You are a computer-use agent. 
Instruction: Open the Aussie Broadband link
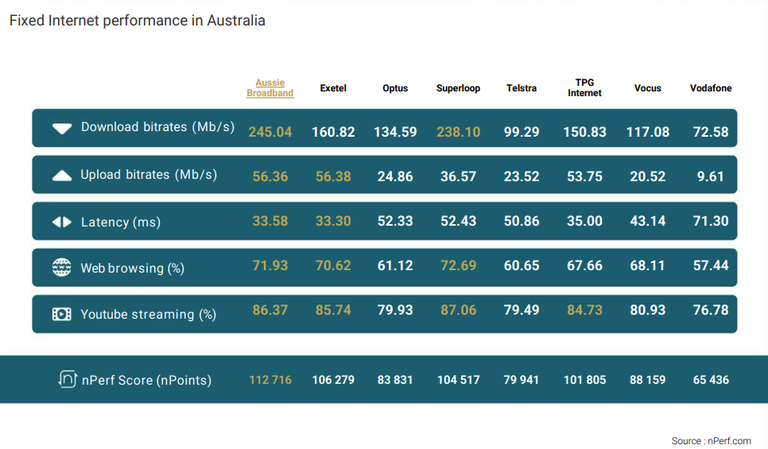270,88
